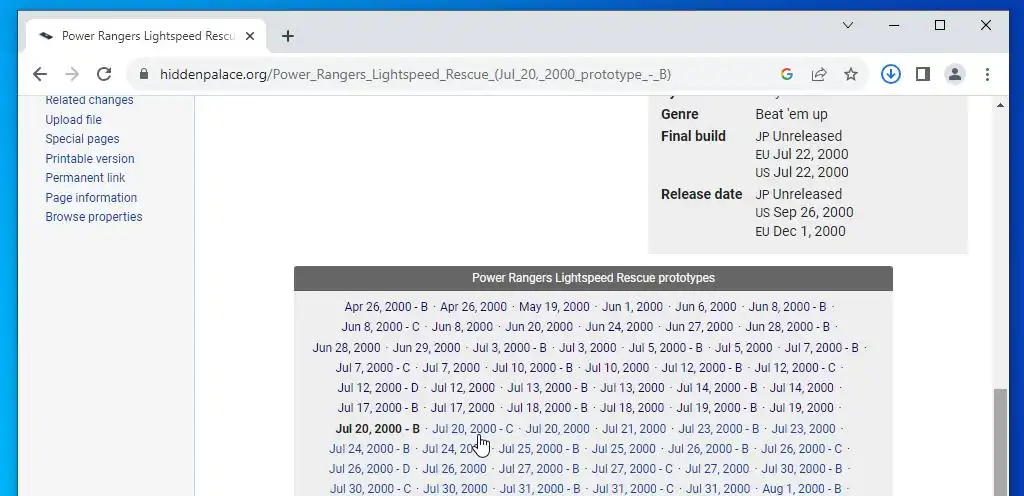Open the Jul 13, 2000 - B prototype
1024x496 pixels.
(547, 388)
